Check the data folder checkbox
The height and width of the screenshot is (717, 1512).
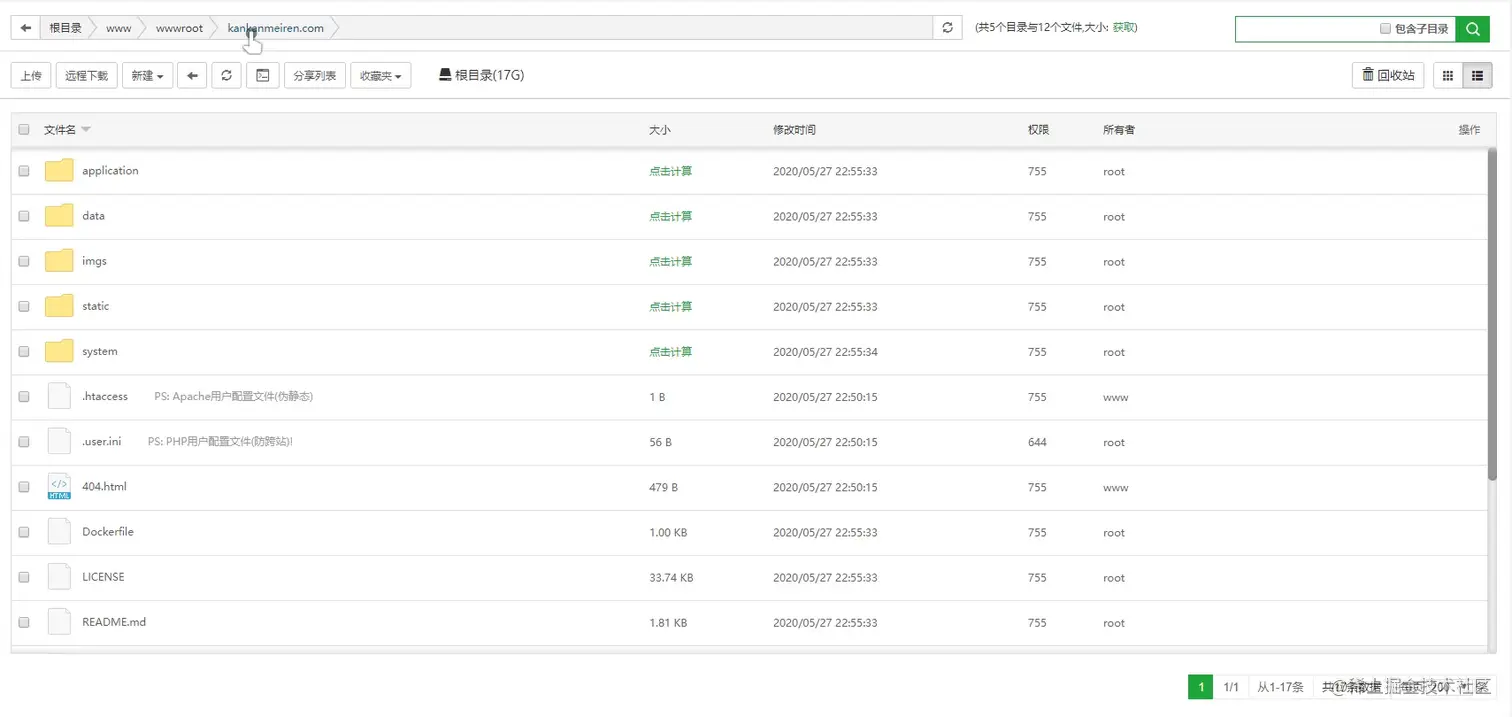click(x=24, y=216)
